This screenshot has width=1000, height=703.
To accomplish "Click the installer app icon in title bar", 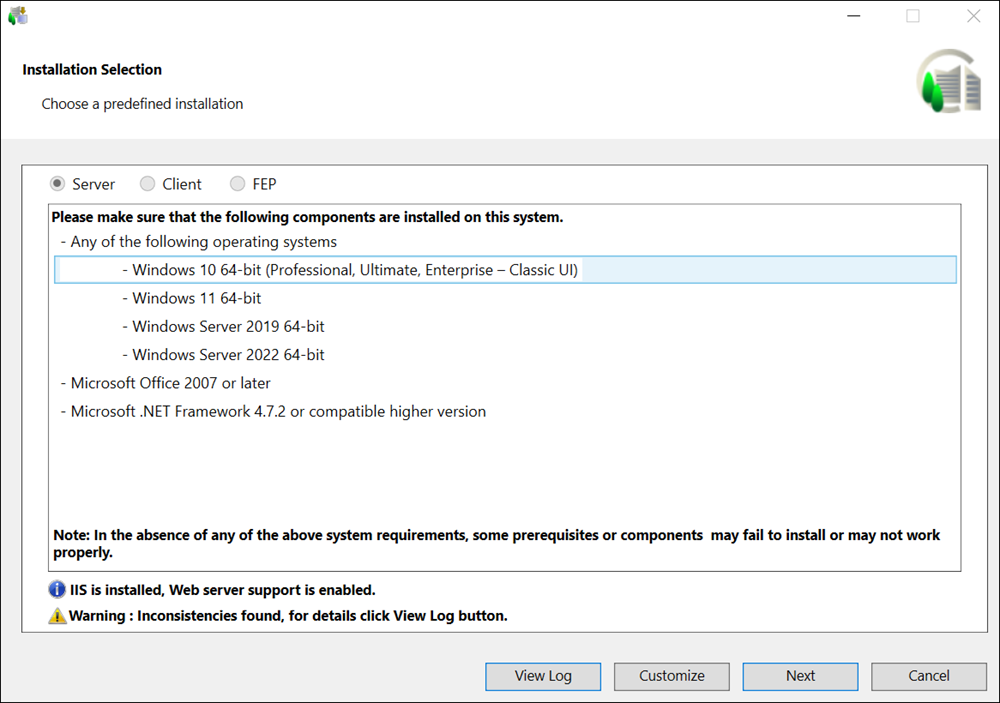I will click(17, 15).
